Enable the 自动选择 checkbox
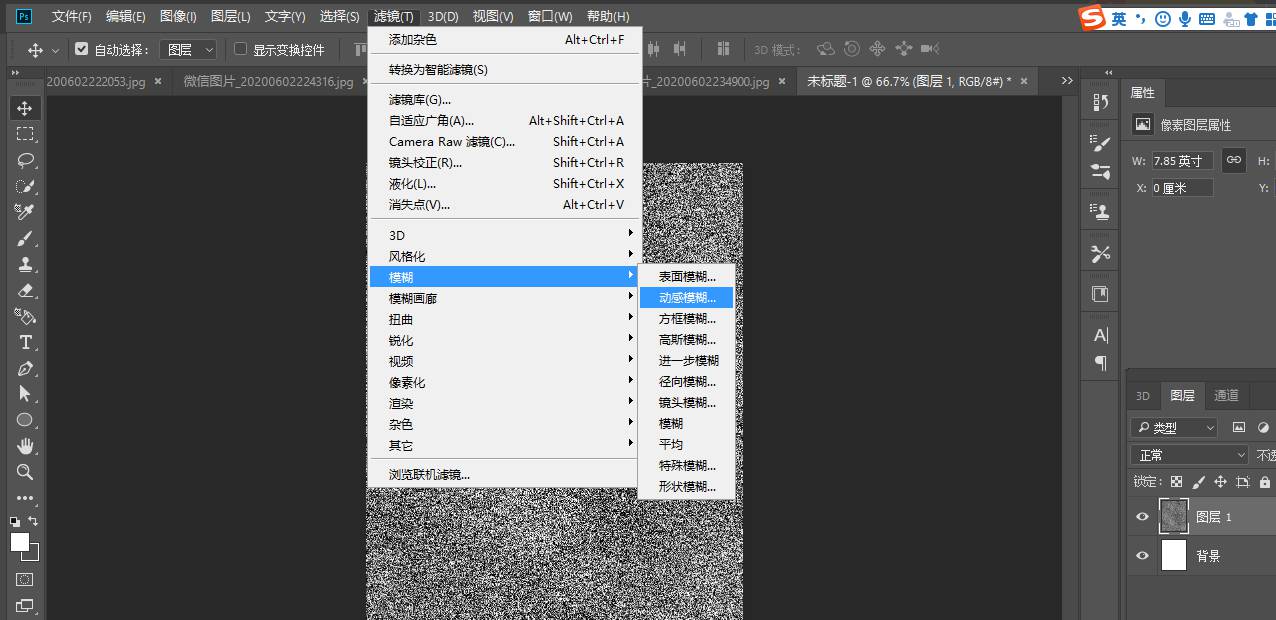Viewport: 1276px width, 620px height. click(82, 48)
